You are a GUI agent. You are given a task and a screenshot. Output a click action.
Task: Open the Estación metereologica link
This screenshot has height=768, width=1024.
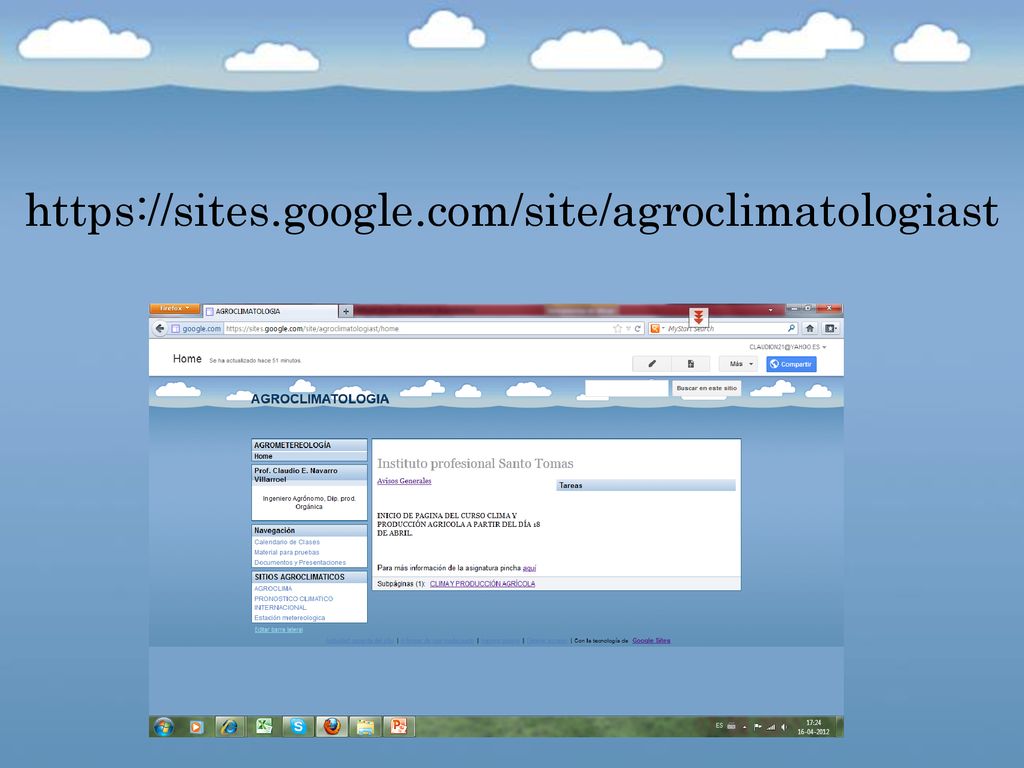pyautogui.click(x=289, y=618)
